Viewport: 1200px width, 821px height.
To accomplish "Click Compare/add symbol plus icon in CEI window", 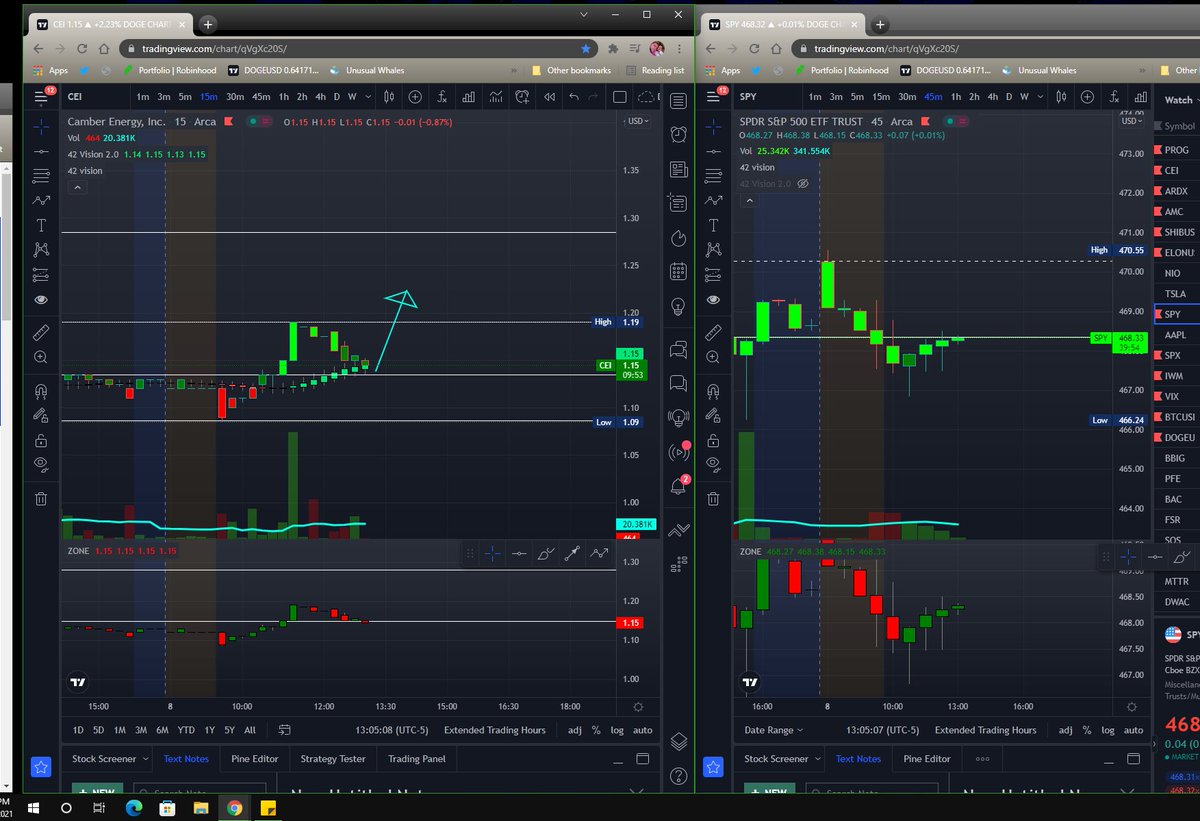I will click(x=415, y=96).
